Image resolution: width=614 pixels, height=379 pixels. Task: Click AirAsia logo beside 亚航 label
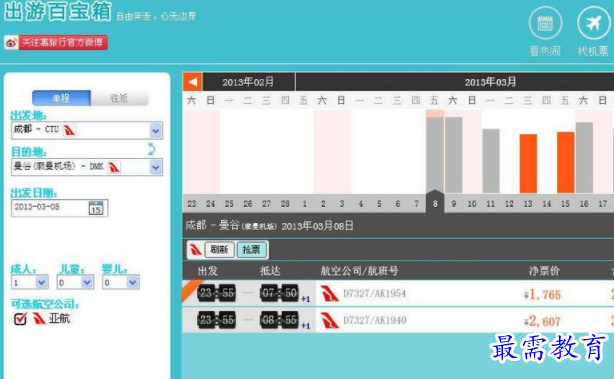point(39,318)
